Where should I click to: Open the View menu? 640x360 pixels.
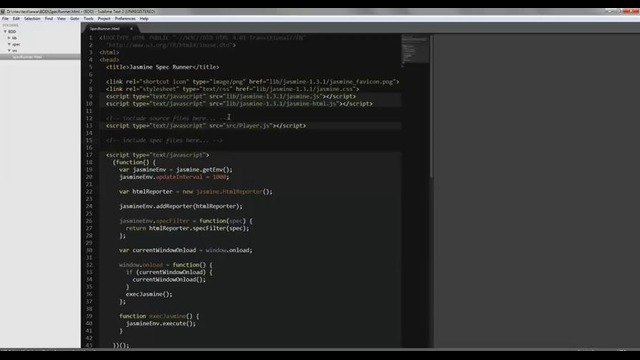[x=61, y=19]
